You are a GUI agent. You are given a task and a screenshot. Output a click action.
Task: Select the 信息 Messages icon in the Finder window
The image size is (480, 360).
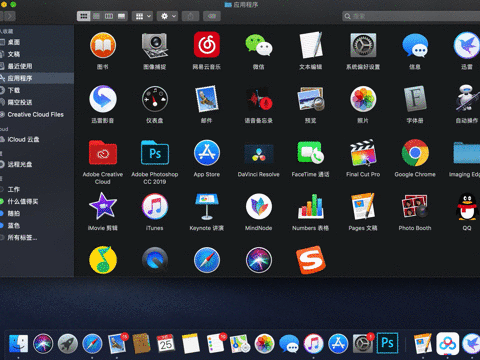click(x=415, y=45)
